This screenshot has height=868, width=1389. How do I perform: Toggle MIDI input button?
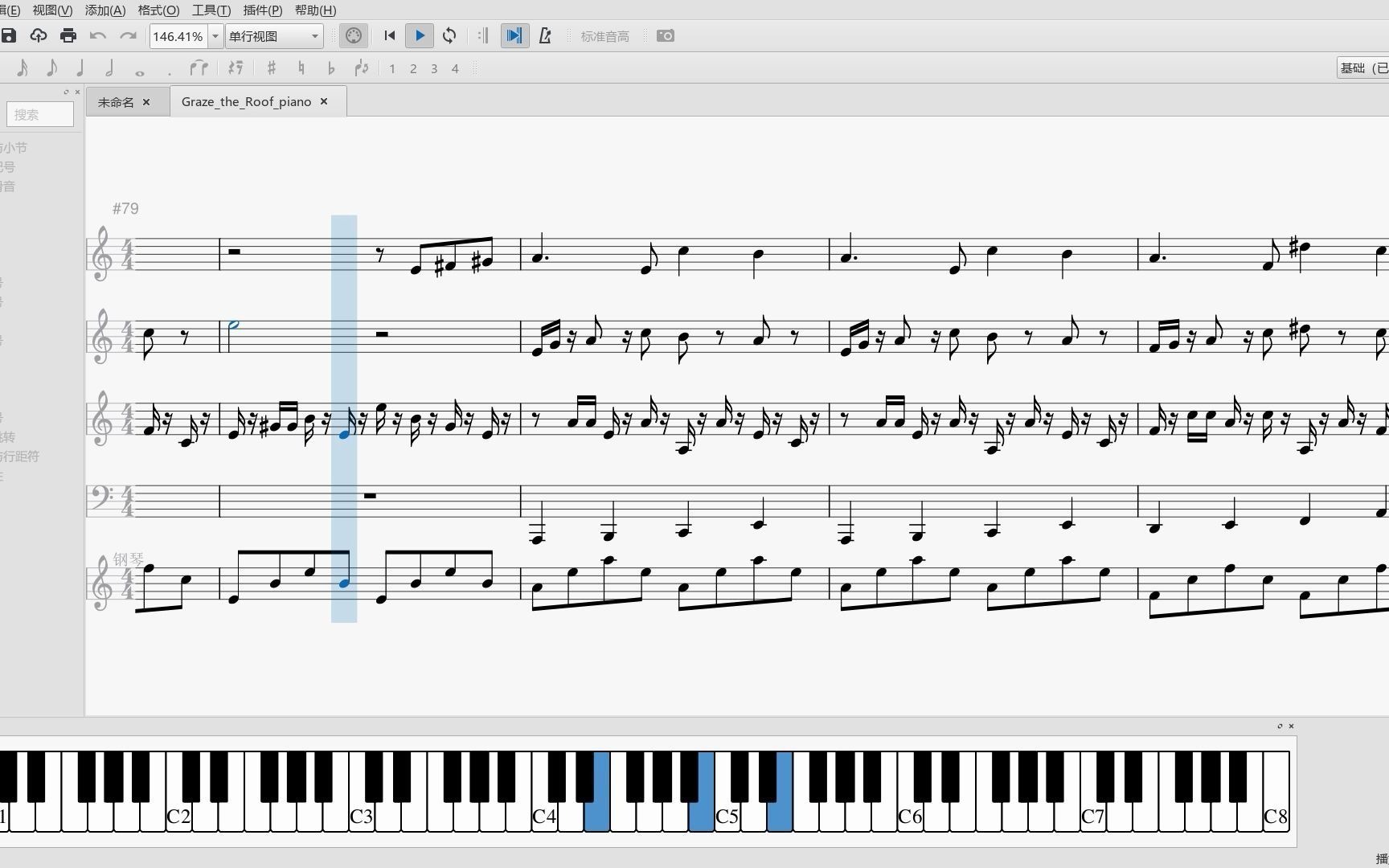(x=354, y=36)
